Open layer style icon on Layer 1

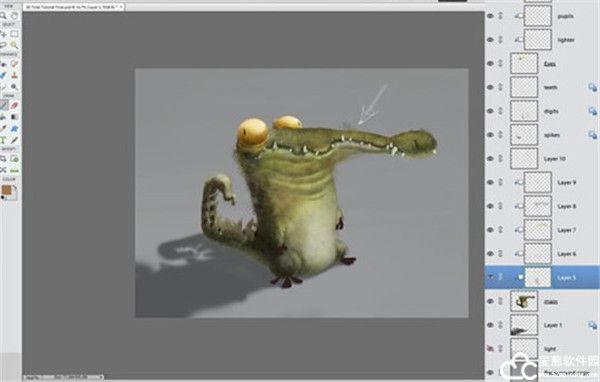(x=592, y=325)
